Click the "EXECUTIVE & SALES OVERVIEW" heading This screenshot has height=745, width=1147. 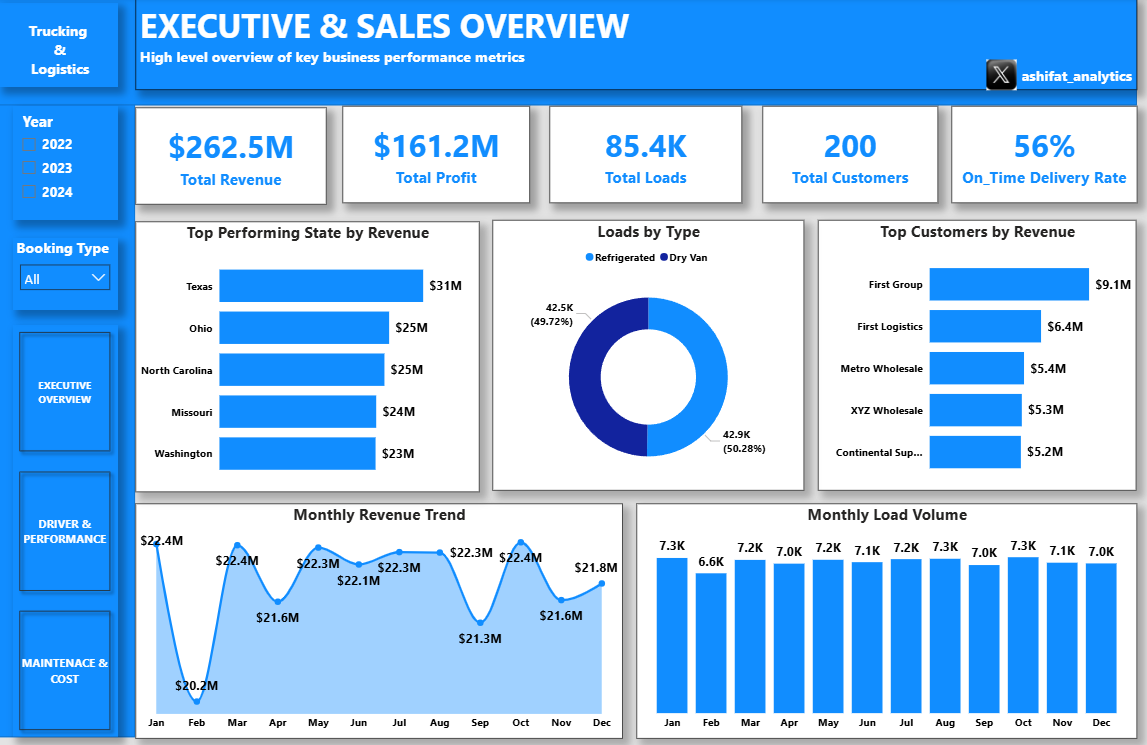tap(384, 26)
